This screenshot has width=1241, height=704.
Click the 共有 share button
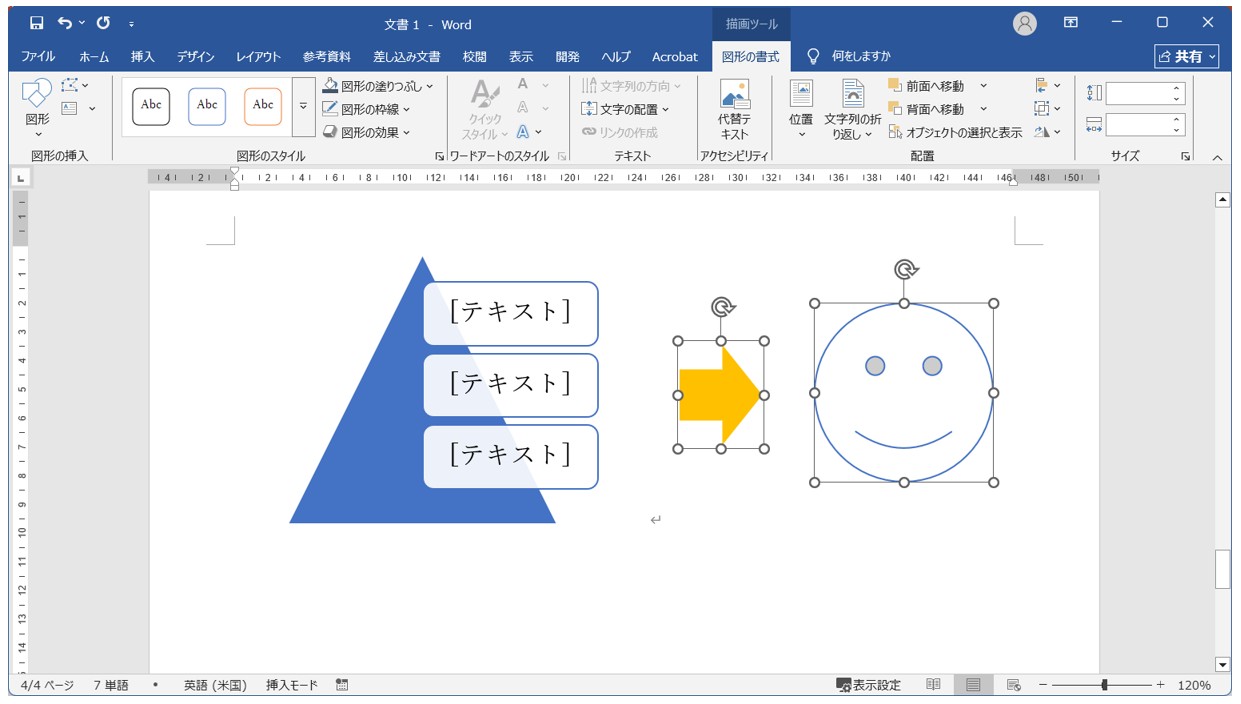pos(1188,57)
